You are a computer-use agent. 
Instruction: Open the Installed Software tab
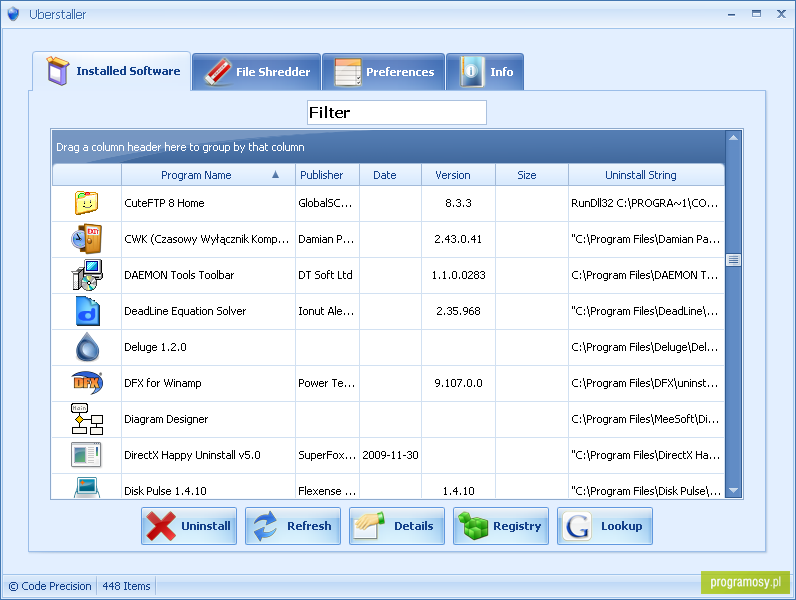coord(111,71)
